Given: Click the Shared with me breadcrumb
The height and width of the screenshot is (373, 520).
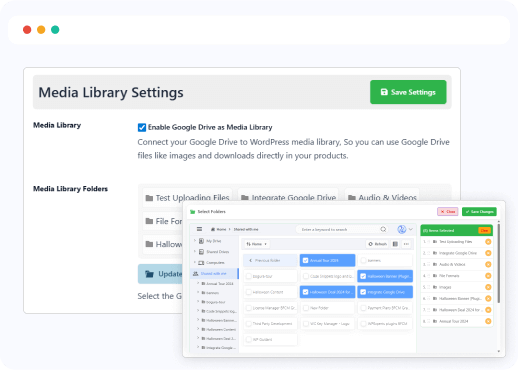Looking at the screenshot, I should pos(247,230).
